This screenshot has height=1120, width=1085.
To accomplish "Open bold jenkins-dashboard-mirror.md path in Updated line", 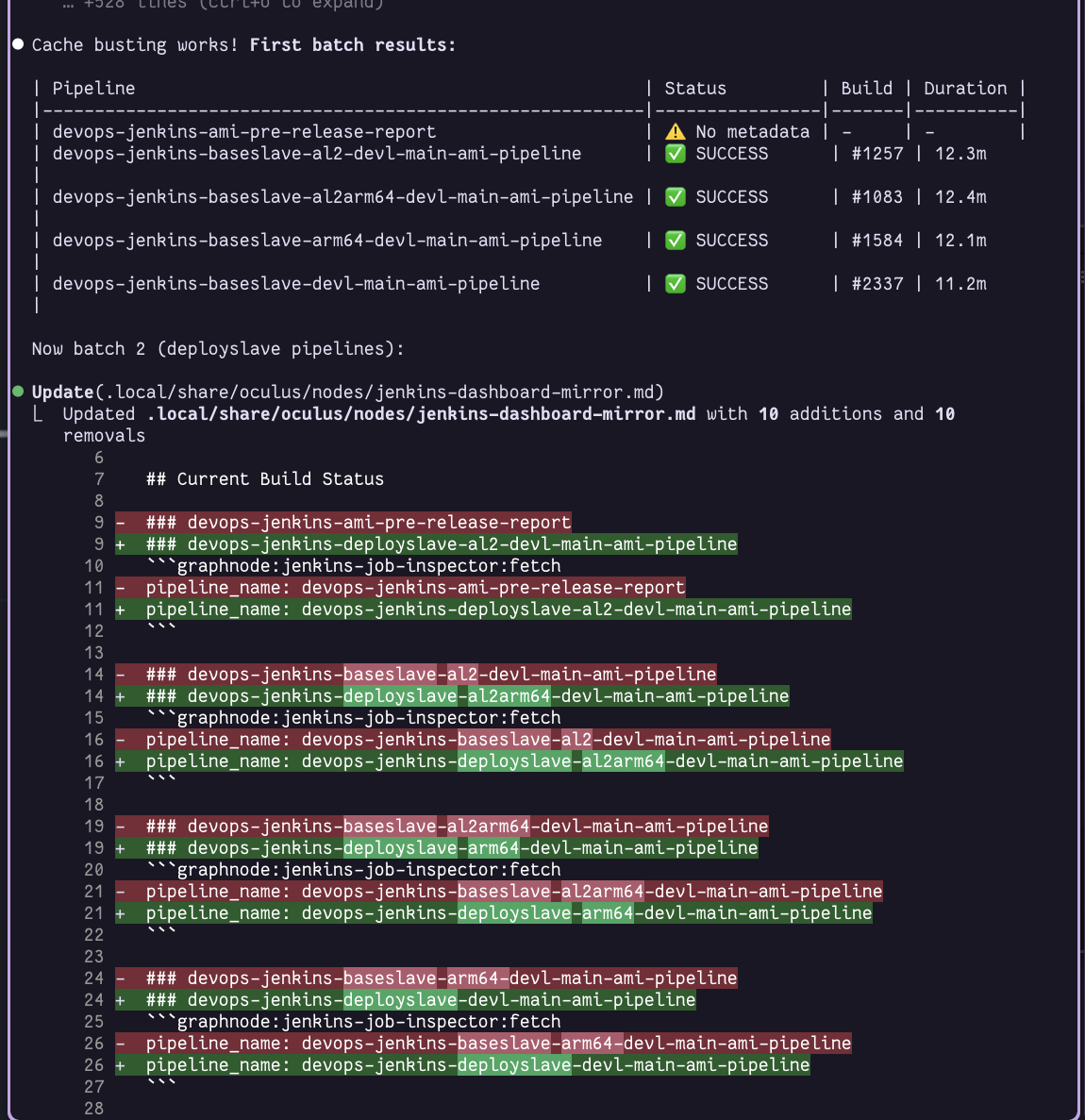I will [x=421, y=414].
